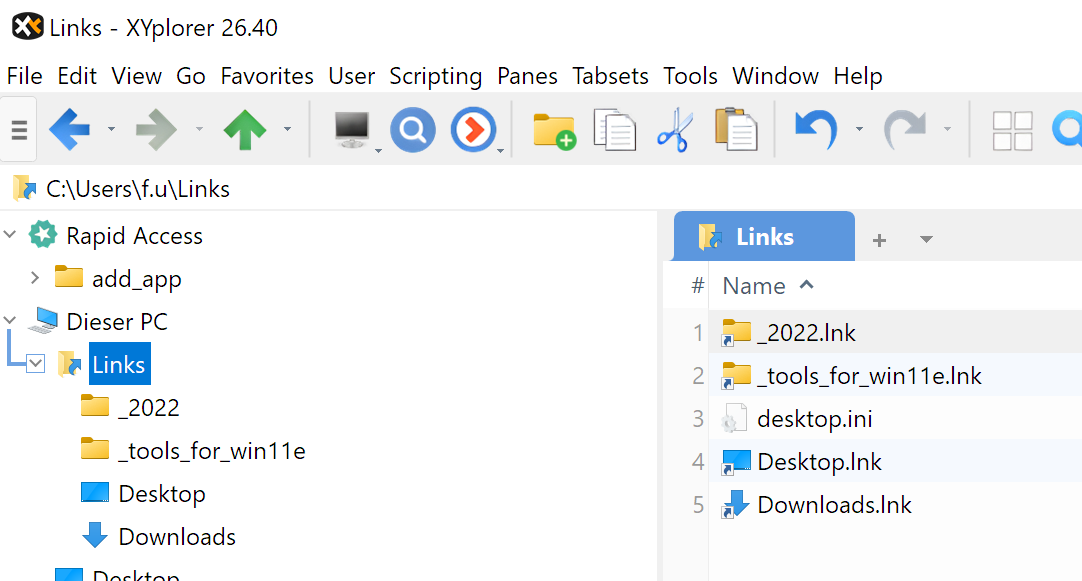This screenshot has width=1082, height=581.
Task: Open the hamburger menu on the toolbar left
Action: [x=18, y=130]
